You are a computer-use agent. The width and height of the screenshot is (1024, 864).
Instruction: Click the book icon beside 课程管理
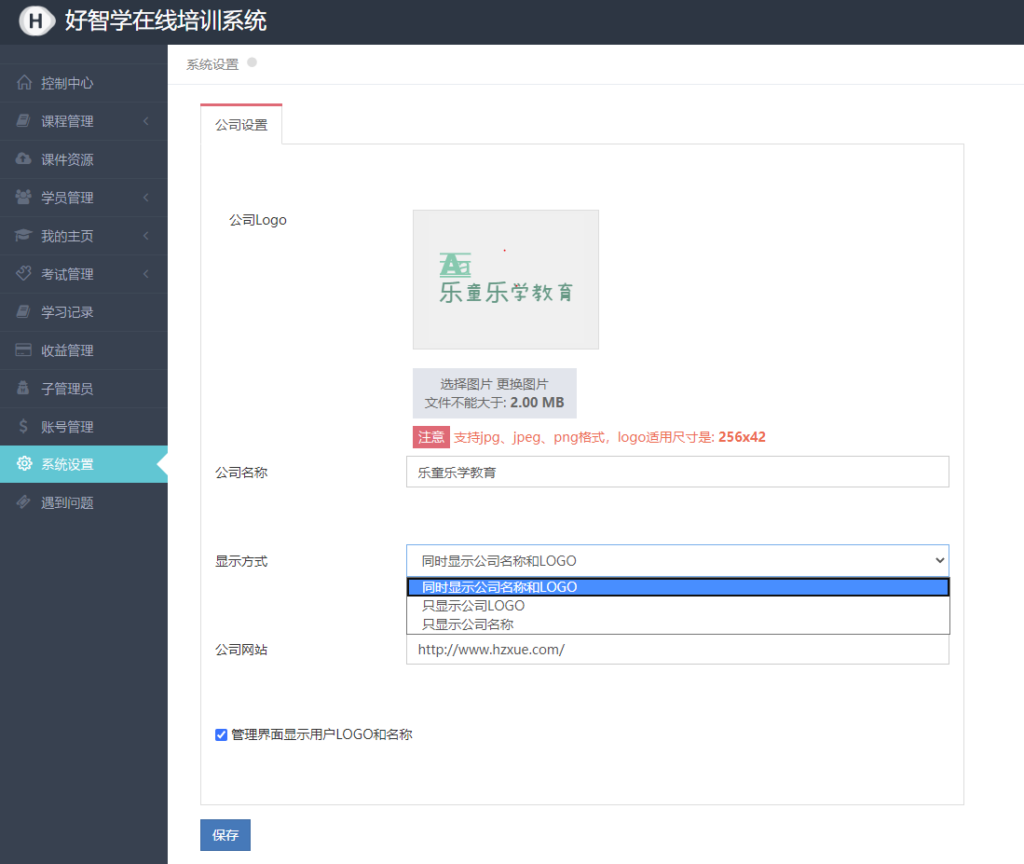(x=24, y=121)
